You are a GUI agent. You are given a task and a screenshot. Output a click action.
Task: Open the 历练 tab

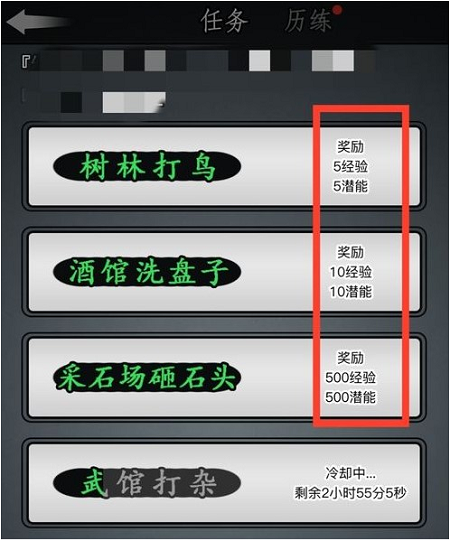click(x=308, y=21)
